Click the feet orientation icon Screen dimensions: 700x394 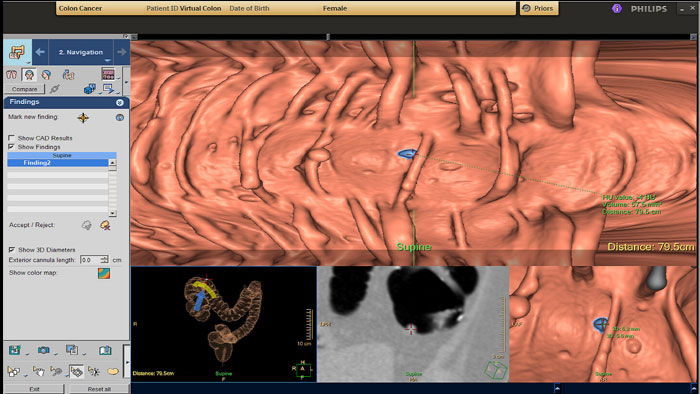coord(11,75)
